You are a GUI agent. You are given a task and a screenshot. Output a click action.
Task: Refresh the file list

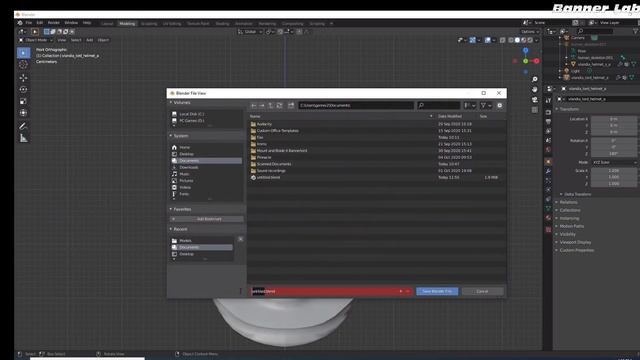280,106
